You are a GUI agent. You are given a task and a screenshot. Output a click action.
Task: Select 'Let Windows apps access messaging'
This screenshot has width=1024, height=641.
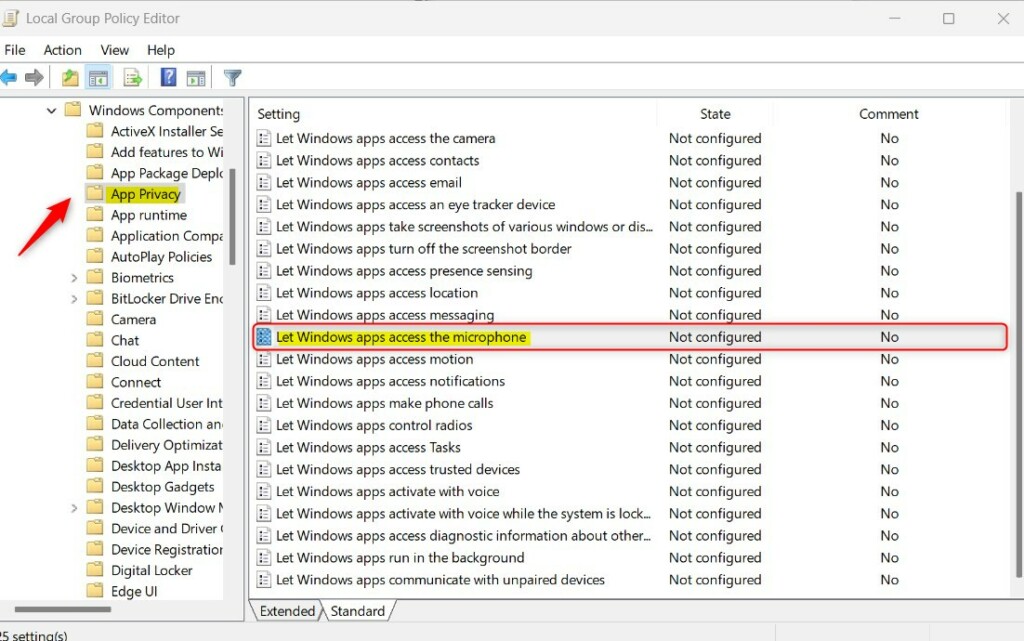pyautogui.click(x=385, y=315)
